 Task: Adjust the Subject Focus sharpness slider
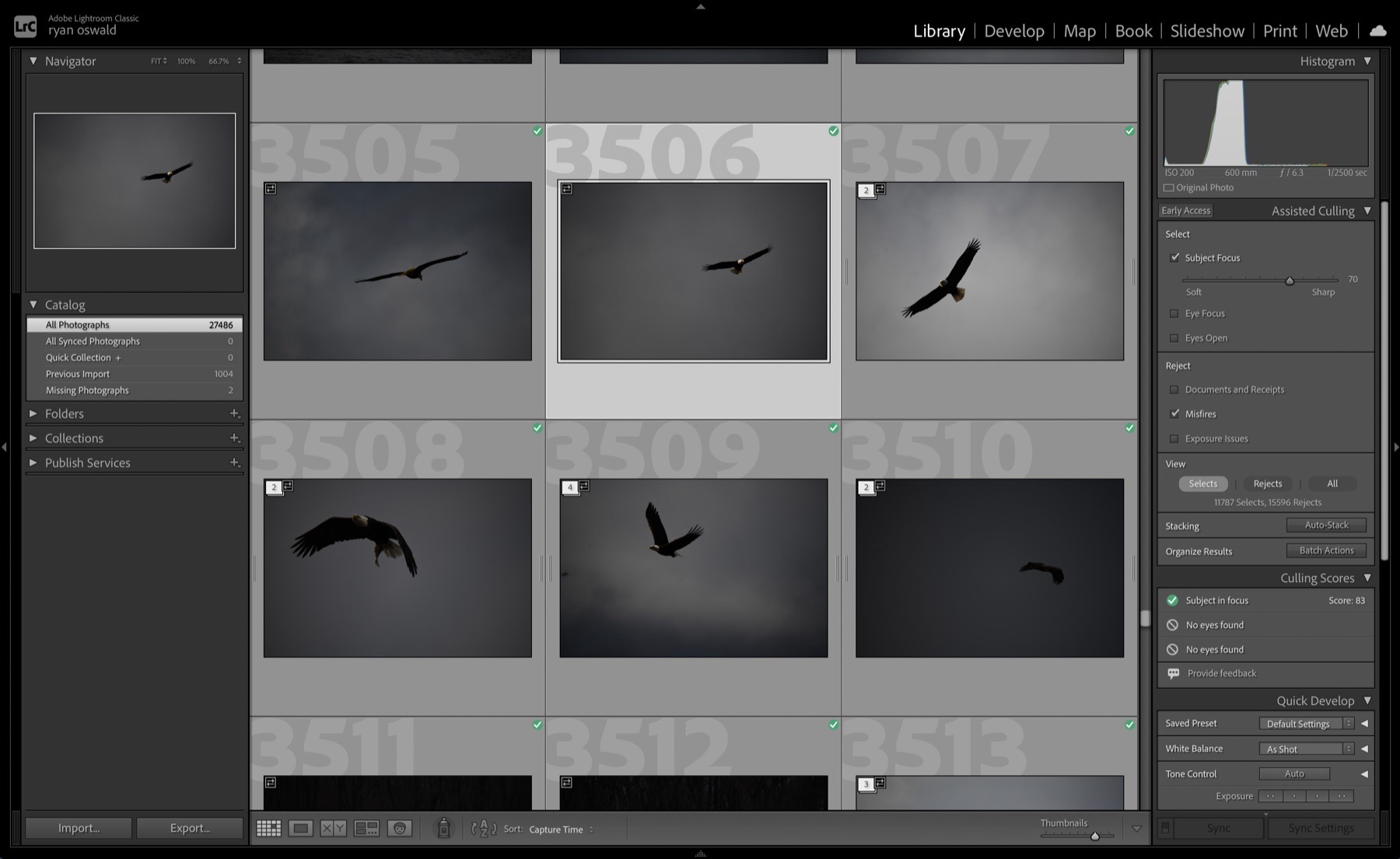[x=1289, y=280]
